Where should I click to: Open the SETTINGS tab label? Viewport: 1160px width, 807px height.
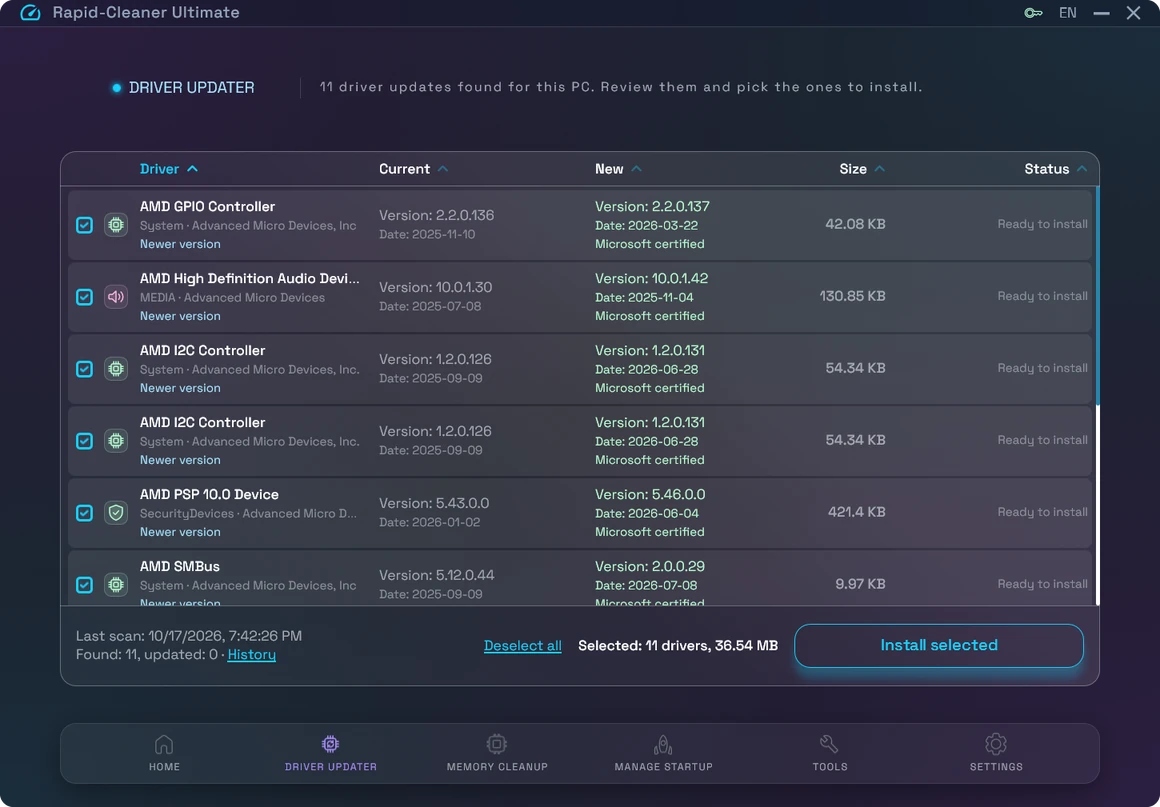click(x=997, y=767)
